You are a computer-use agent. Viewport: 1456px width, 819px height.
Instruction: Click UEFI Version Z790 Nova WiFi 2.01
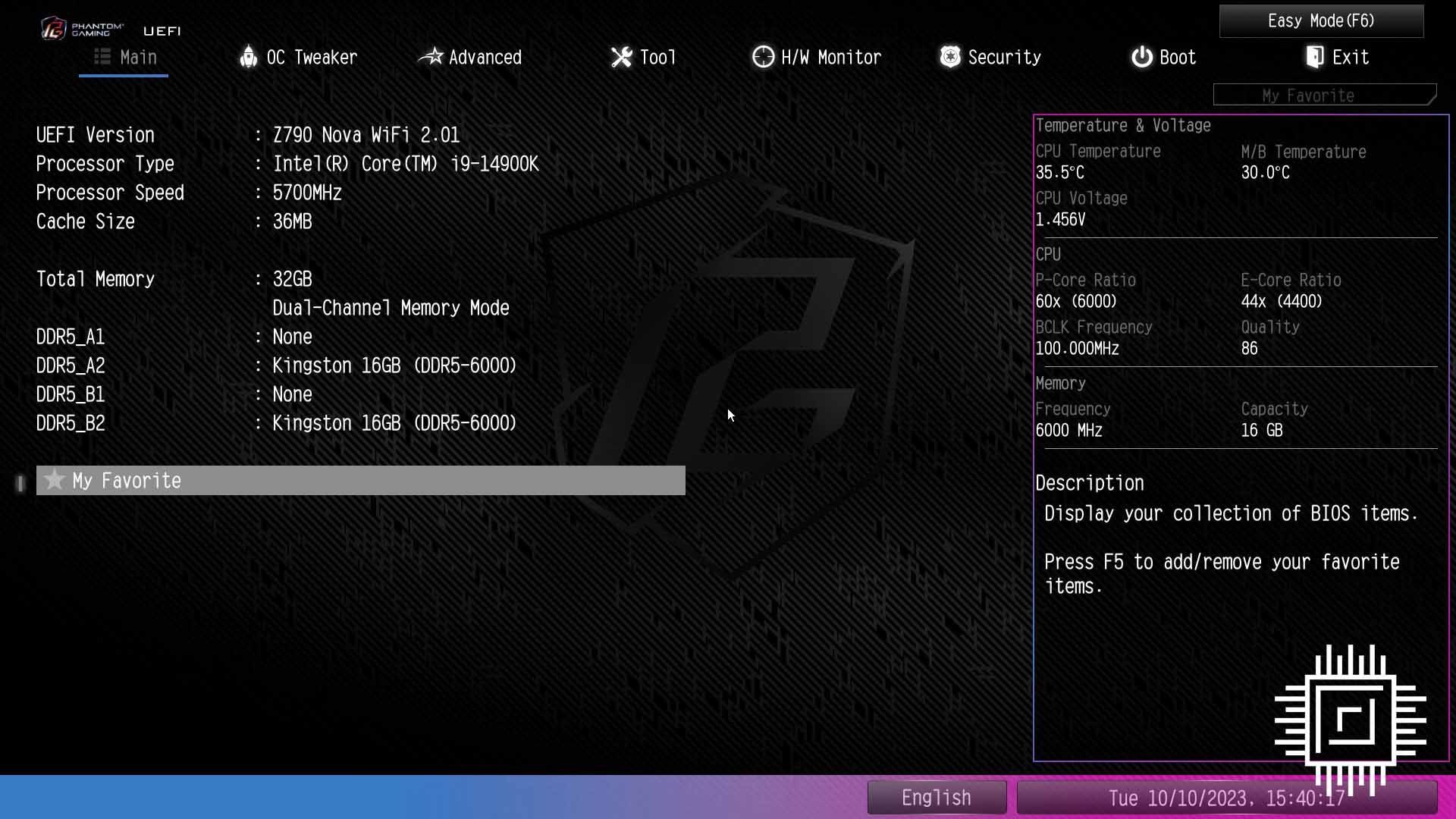[366, 135]
